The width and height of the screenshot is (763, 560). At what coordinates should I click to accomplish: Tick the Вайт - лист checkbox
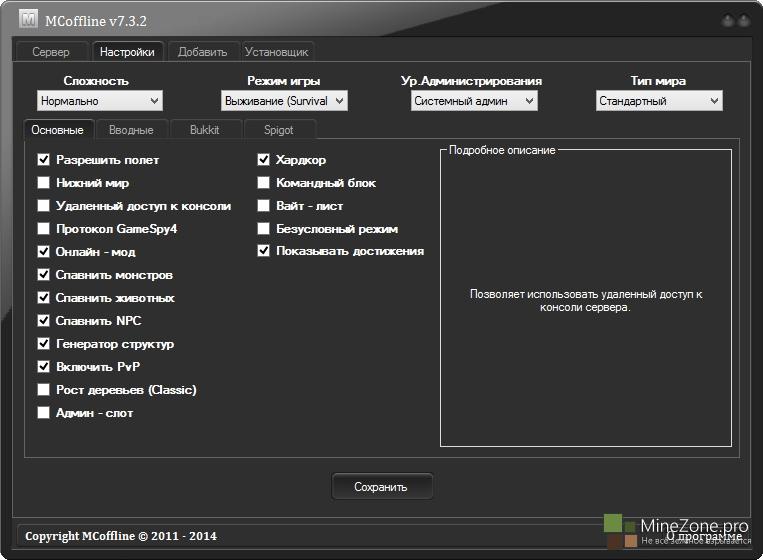tap(264, 206)
